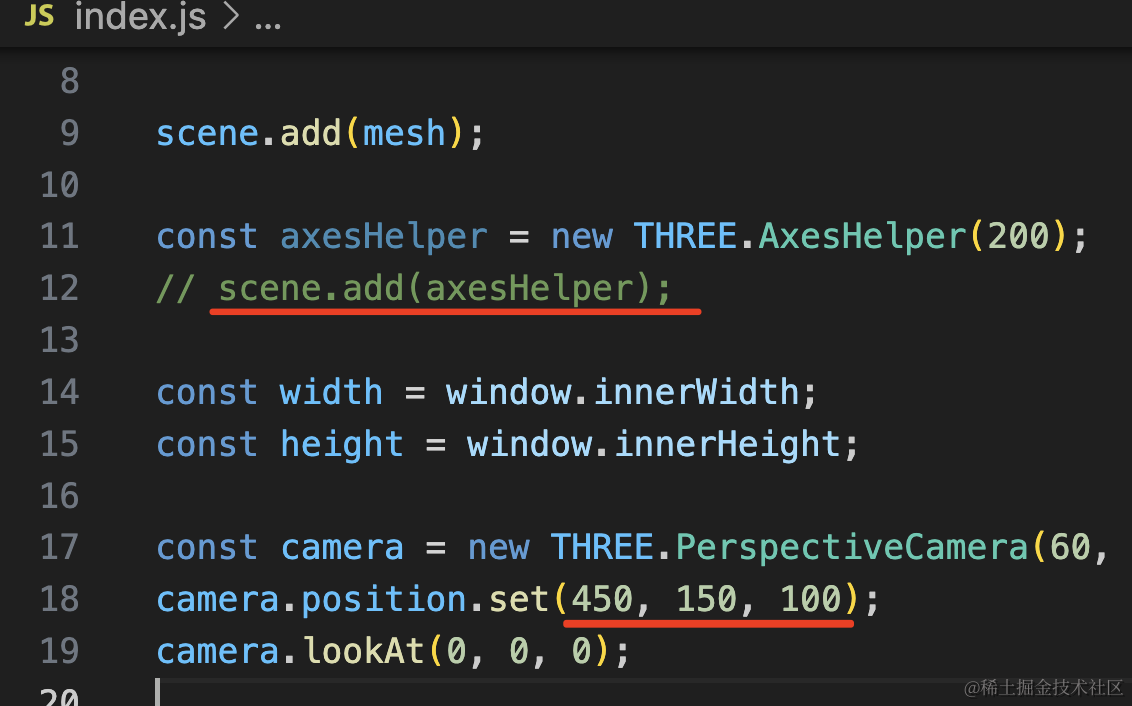The image size is (1132, 706).
Task: Click line number 18 in gutter
Action: tap(60, 599)
